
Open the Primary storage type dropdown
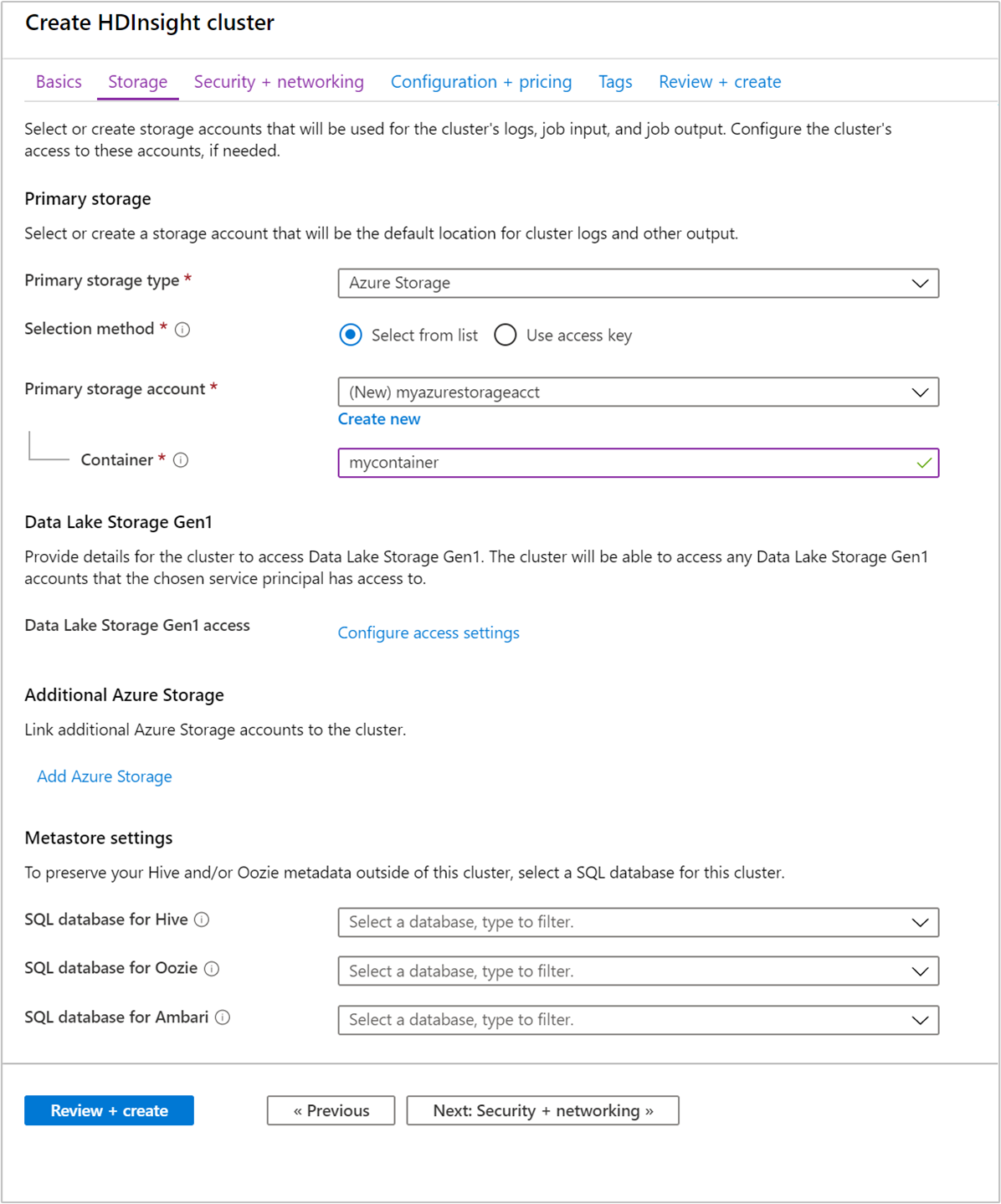920,284
